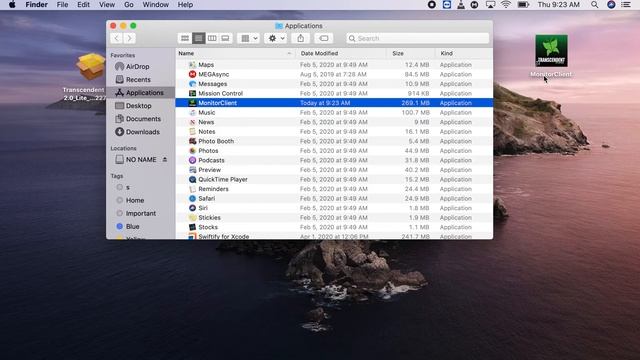
Task: Select MonitorClient icon on the desktop
Action: (x=551, y=51)
